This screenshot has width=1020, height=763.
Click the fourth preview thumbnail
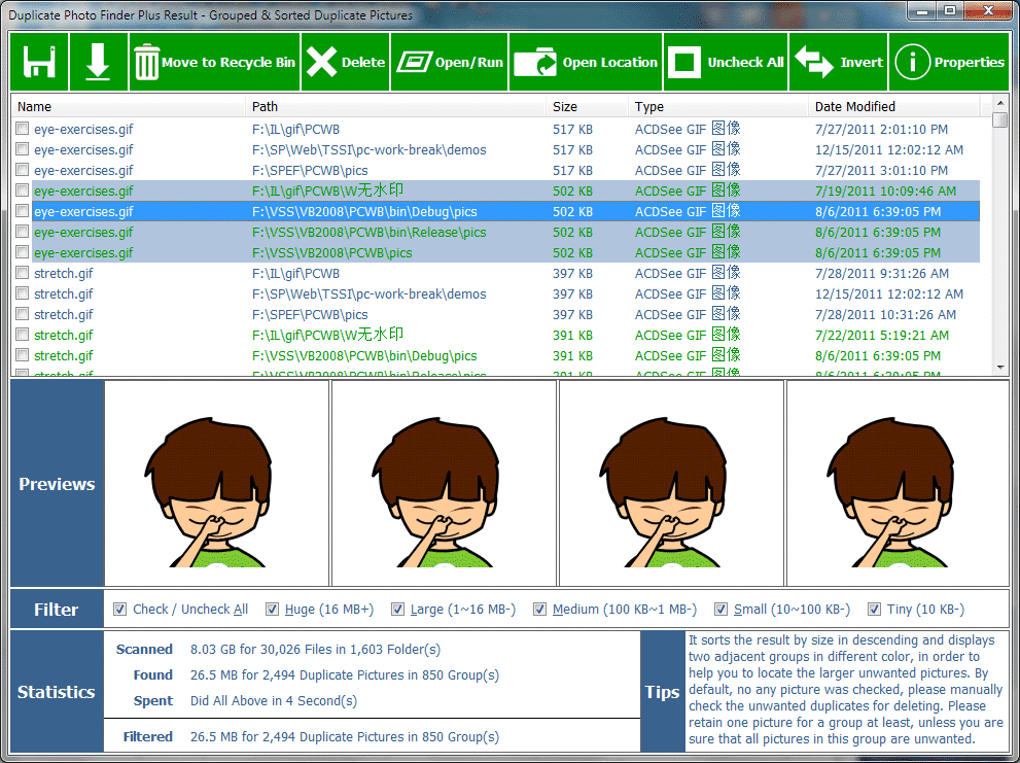tap(898, 483)
